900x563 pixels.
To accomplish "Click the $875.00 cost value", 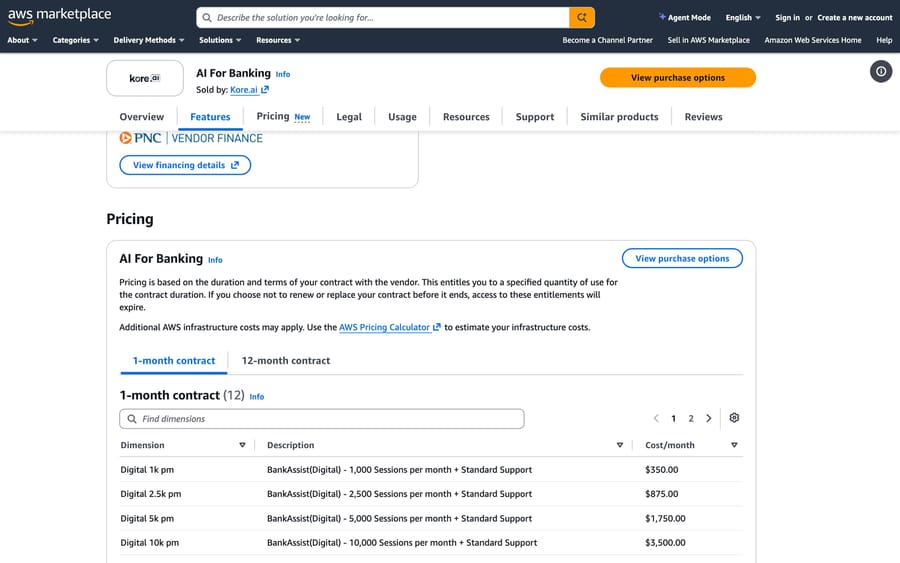I will pos(661,494).
